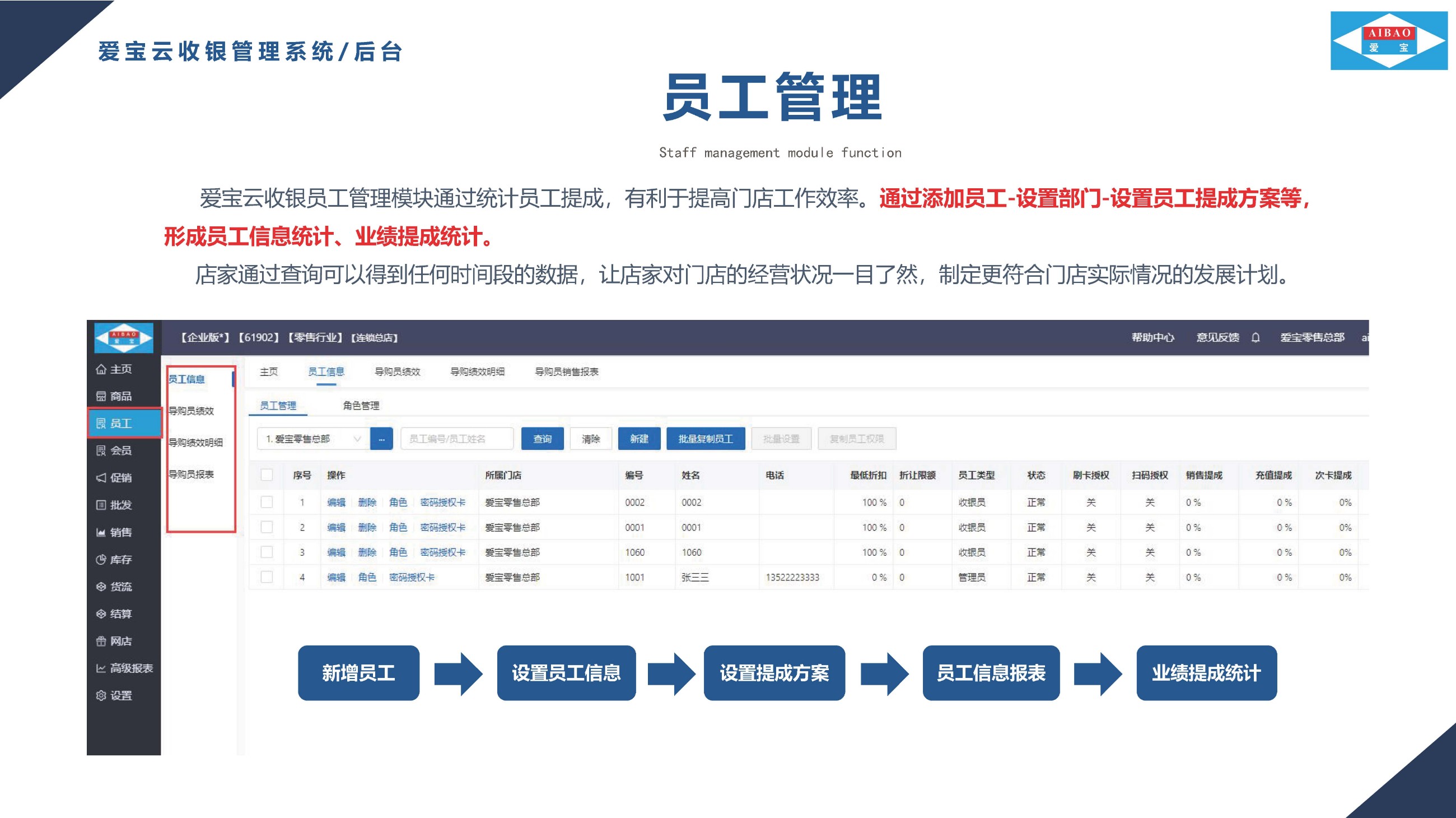Viewport: 1456px width, 818px height.
Task: Click the 设置提成方案 flow step box
Action: [774, 673]
